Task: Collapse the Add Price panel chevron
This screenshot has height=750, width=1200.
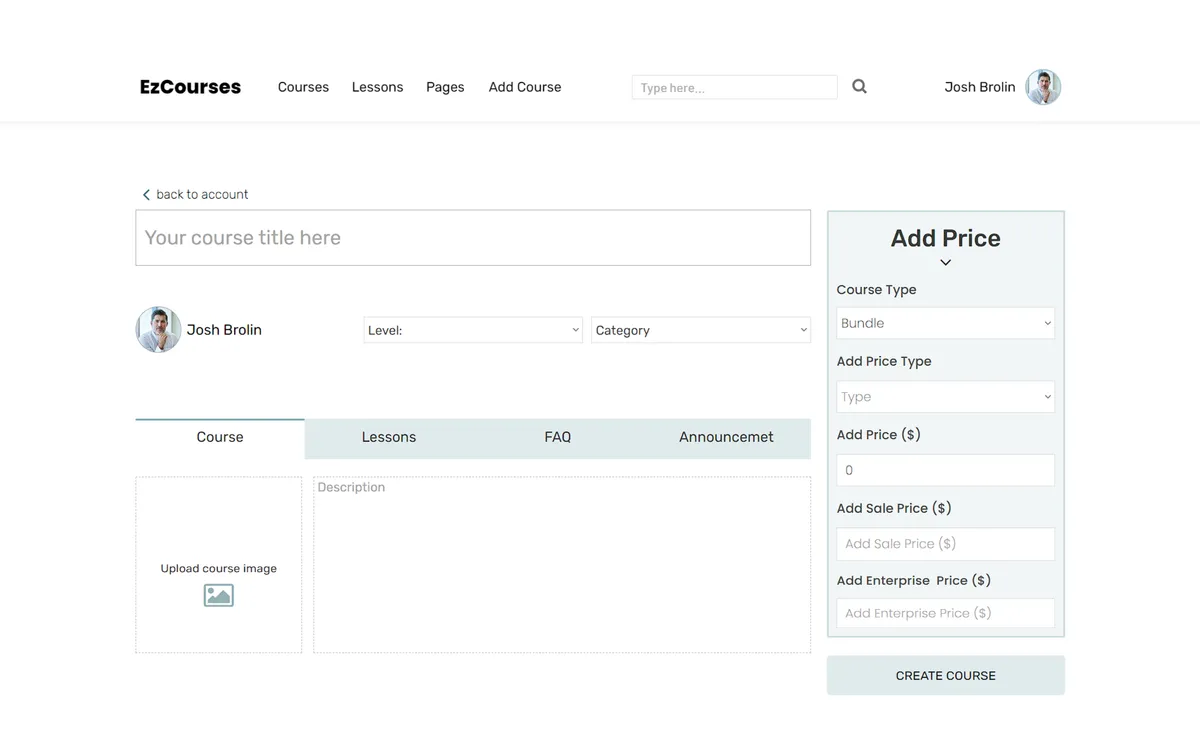Action: click(x=945, y=263)
